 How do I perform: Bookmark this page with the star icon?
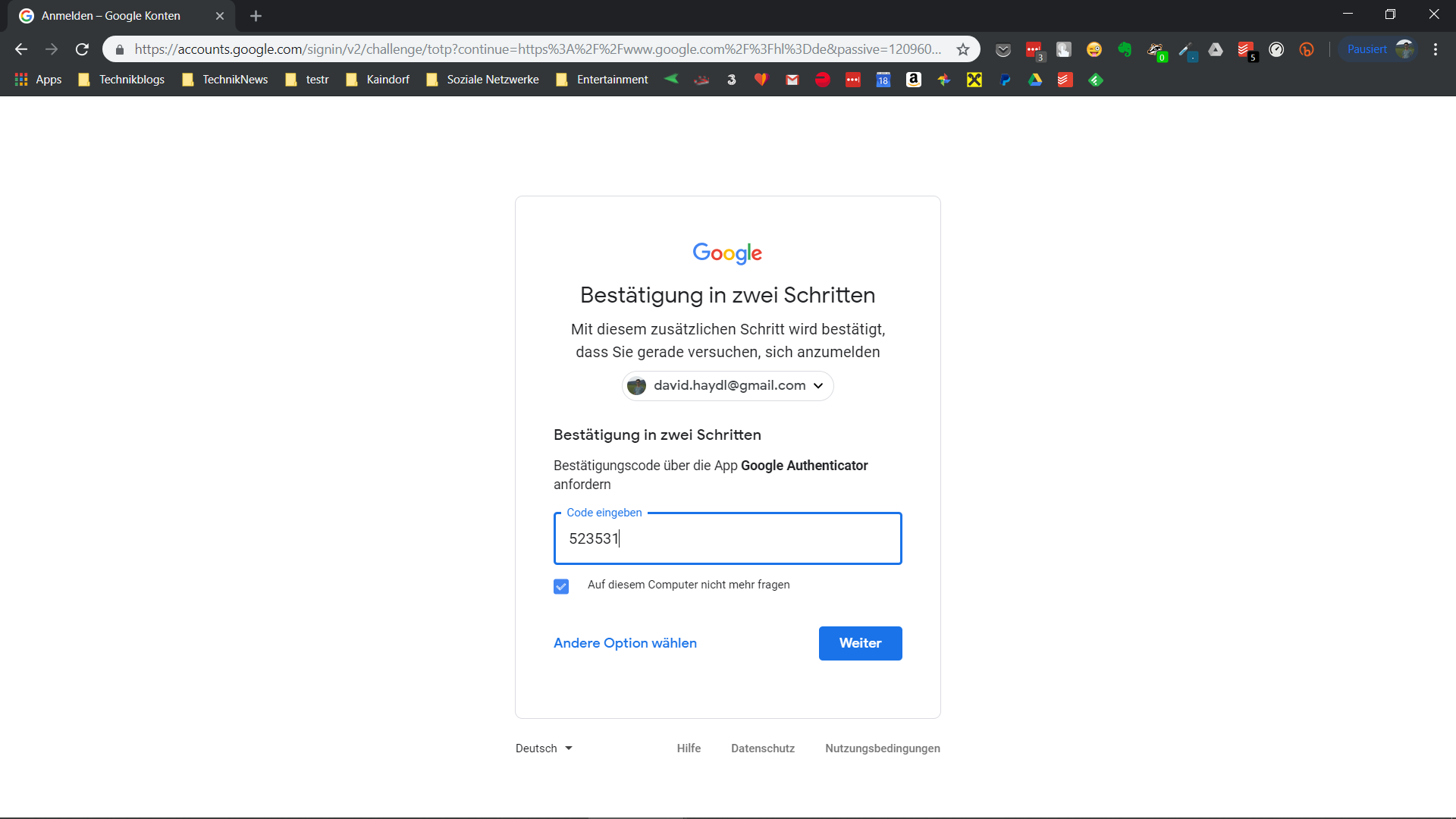pyautogui.click(x=963, y=49)
